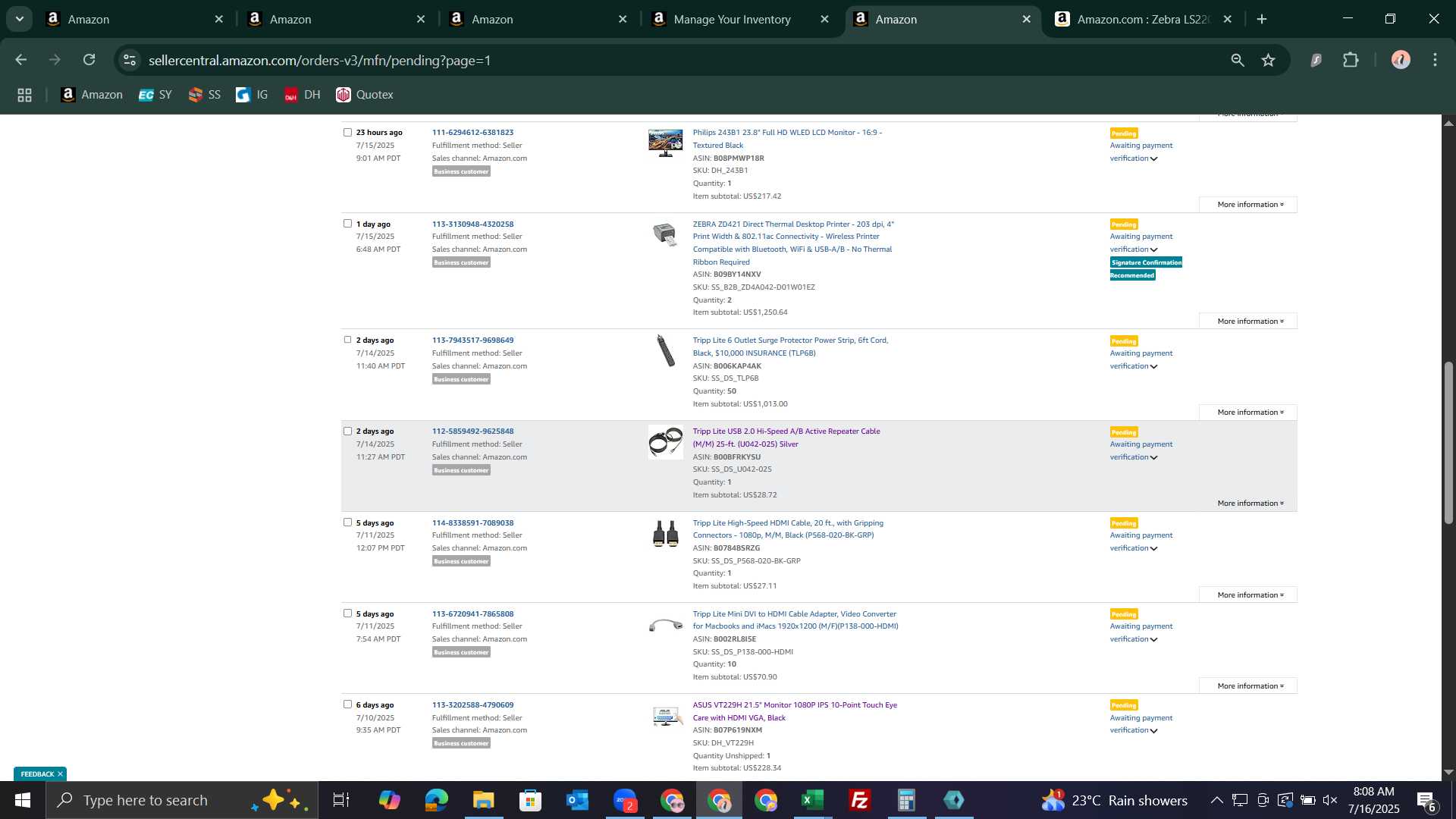Open More information for ZEBRA printer order
The image size is (1456, 819).
click(1248, 322)
